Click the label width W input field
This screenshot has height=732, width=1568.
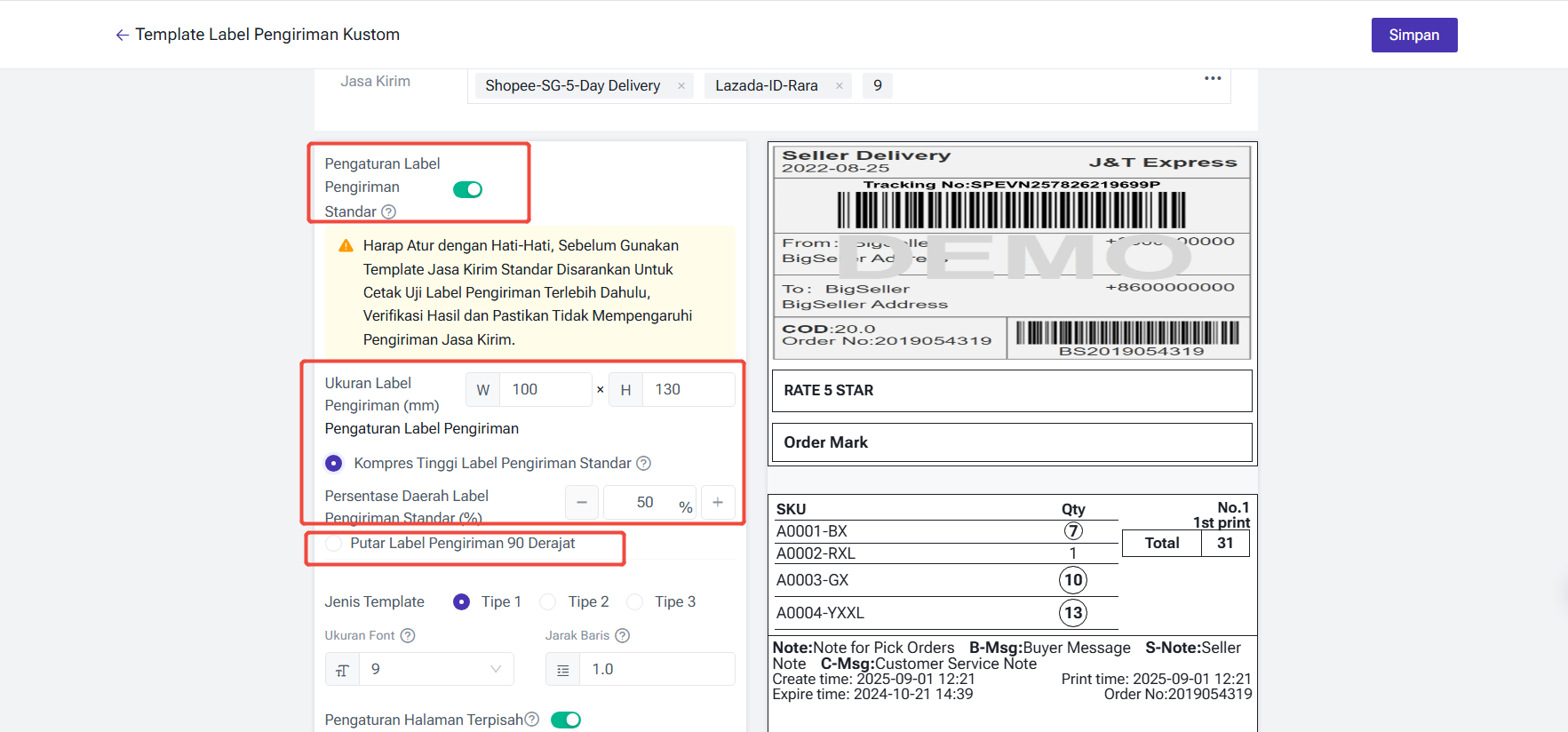tap(545, 390)
